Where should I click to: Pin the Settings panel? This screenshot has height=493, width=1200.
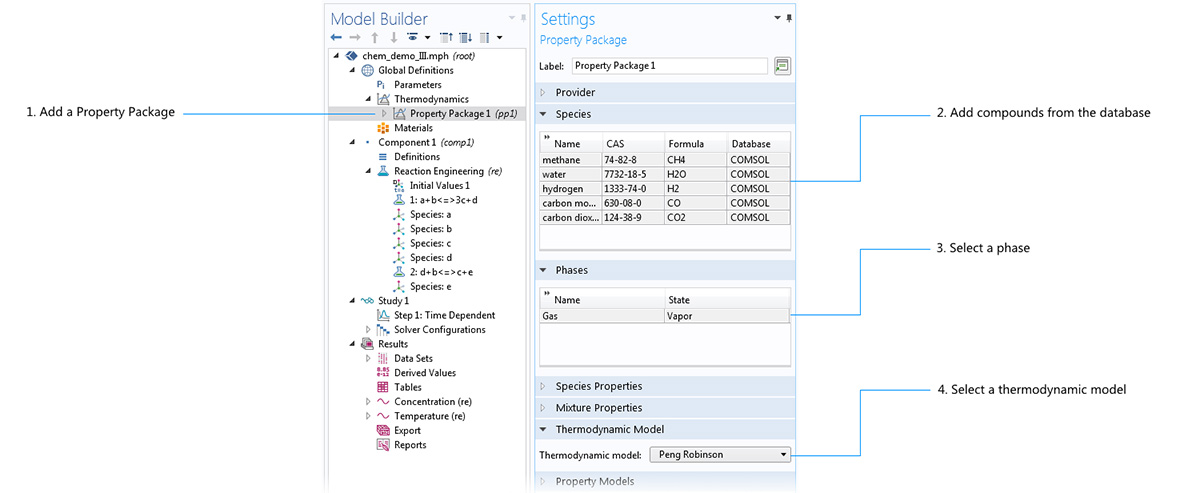[789, 18]
